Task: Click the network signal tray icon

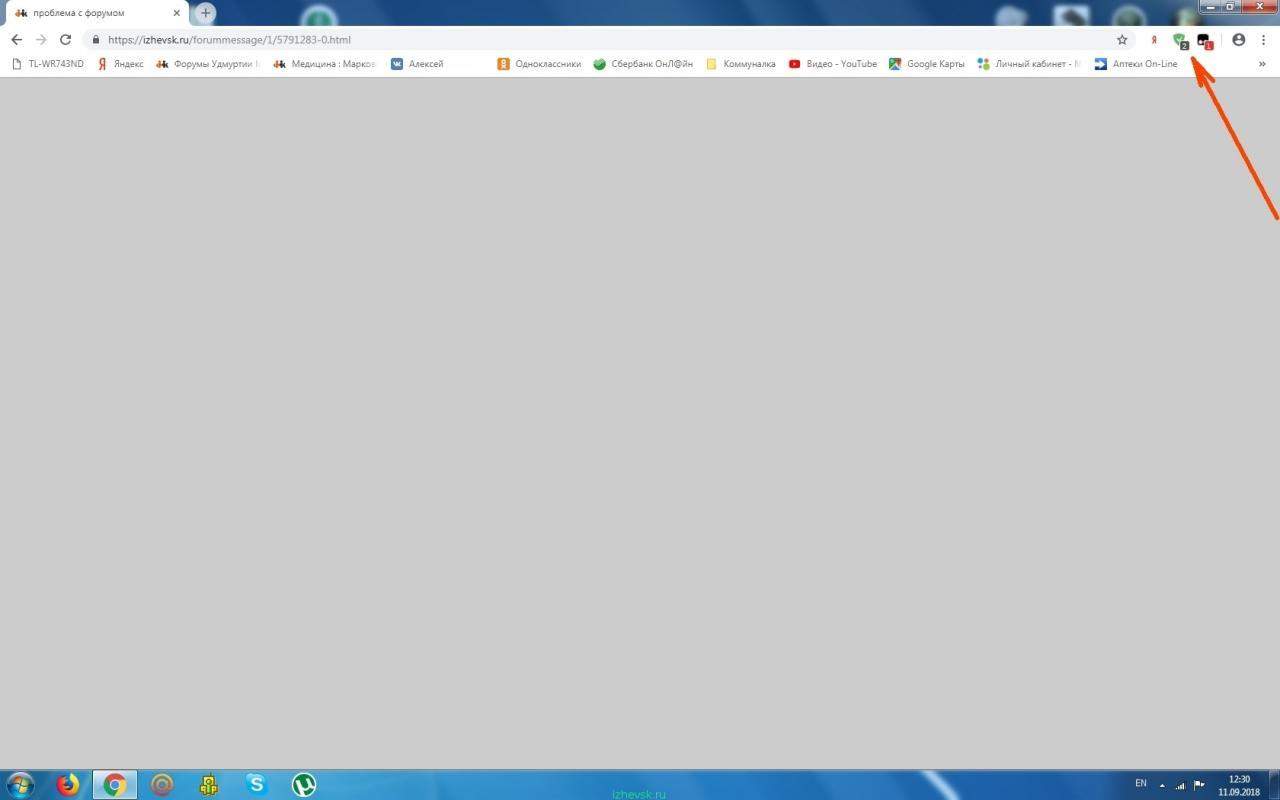Action: [1182, 785]
